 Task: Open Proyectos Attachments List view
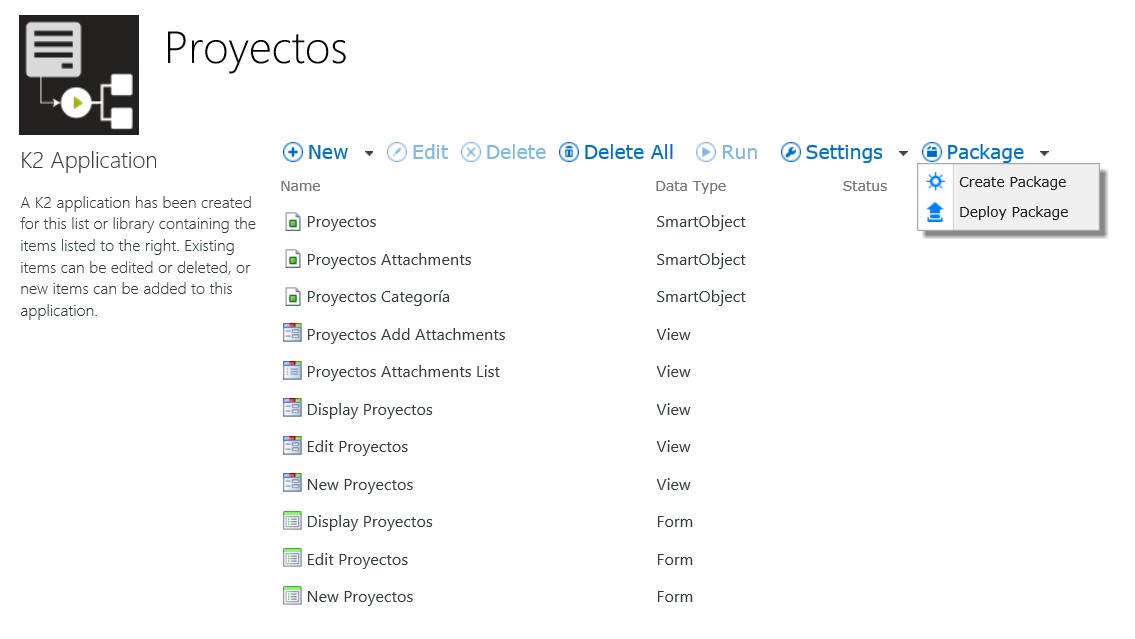pyautogui.click(x=403, y=372)
